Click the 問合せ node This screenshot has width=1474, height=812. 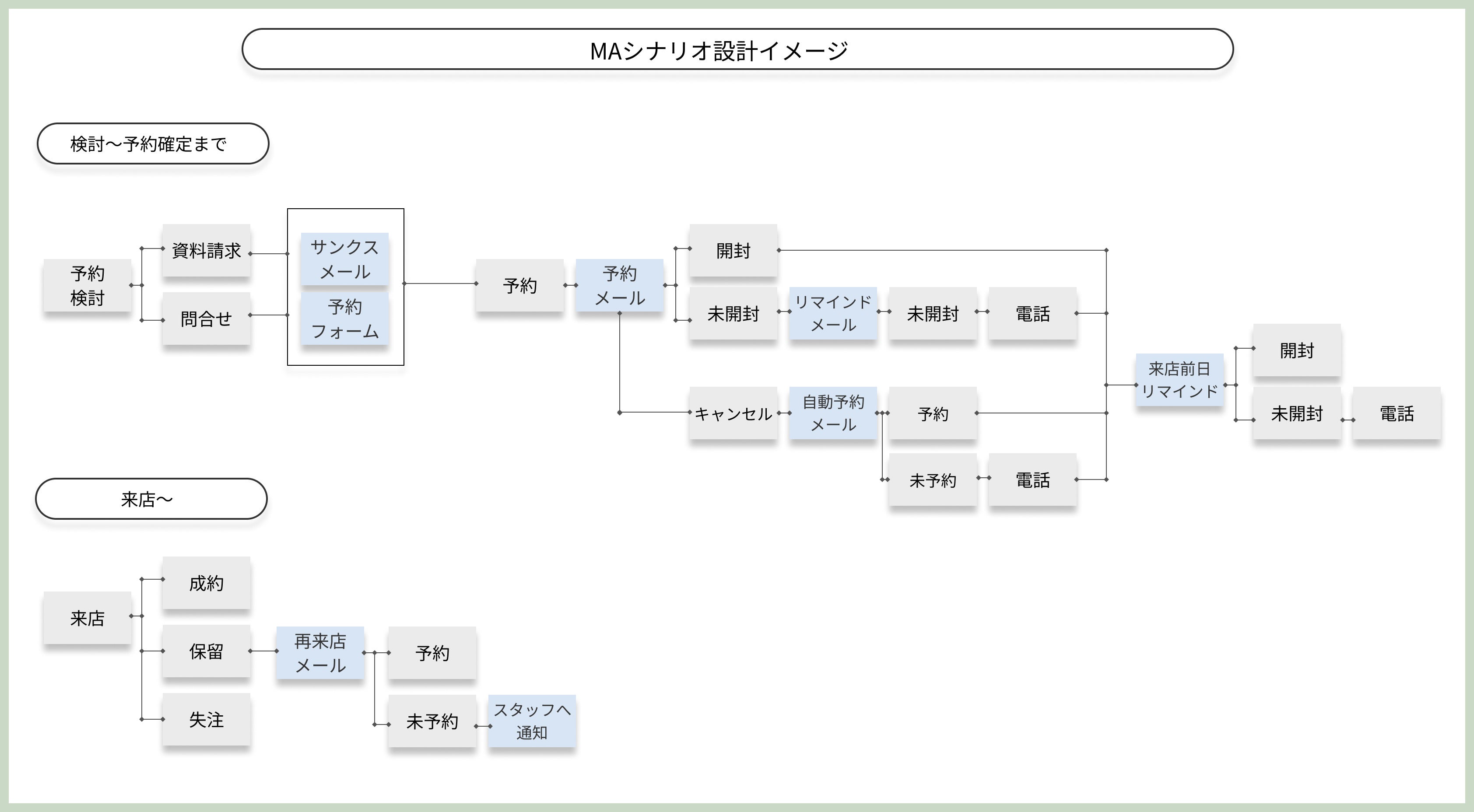(206, 318)
